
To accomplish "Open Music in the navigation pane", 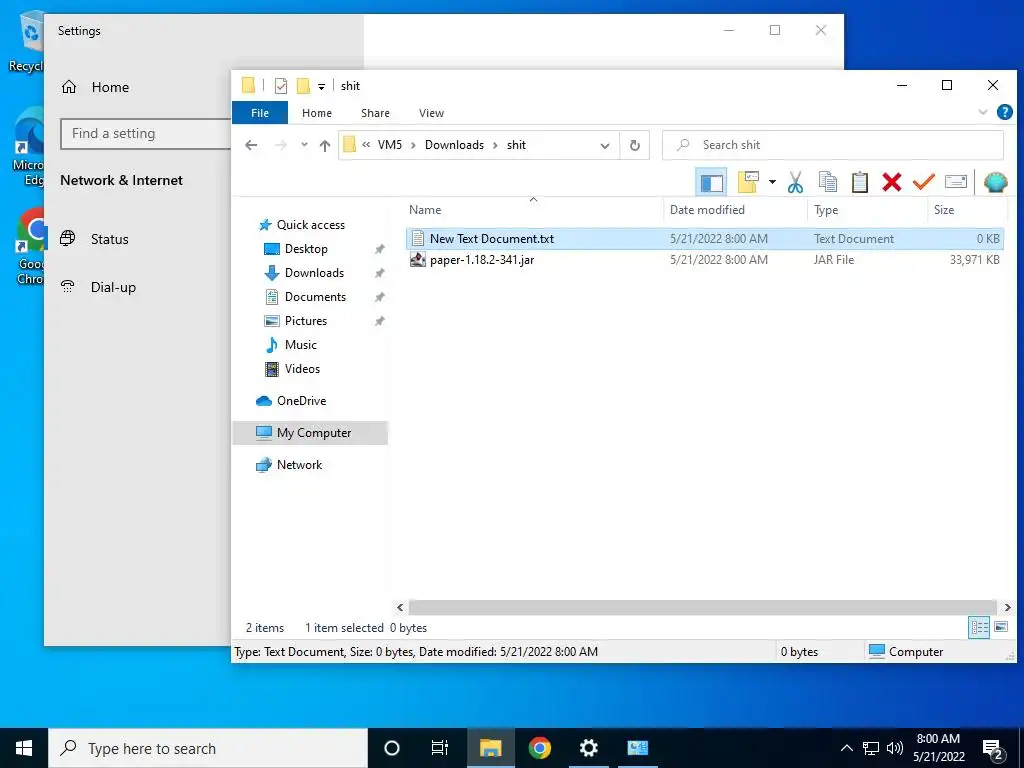I will (x=300, y=345).
